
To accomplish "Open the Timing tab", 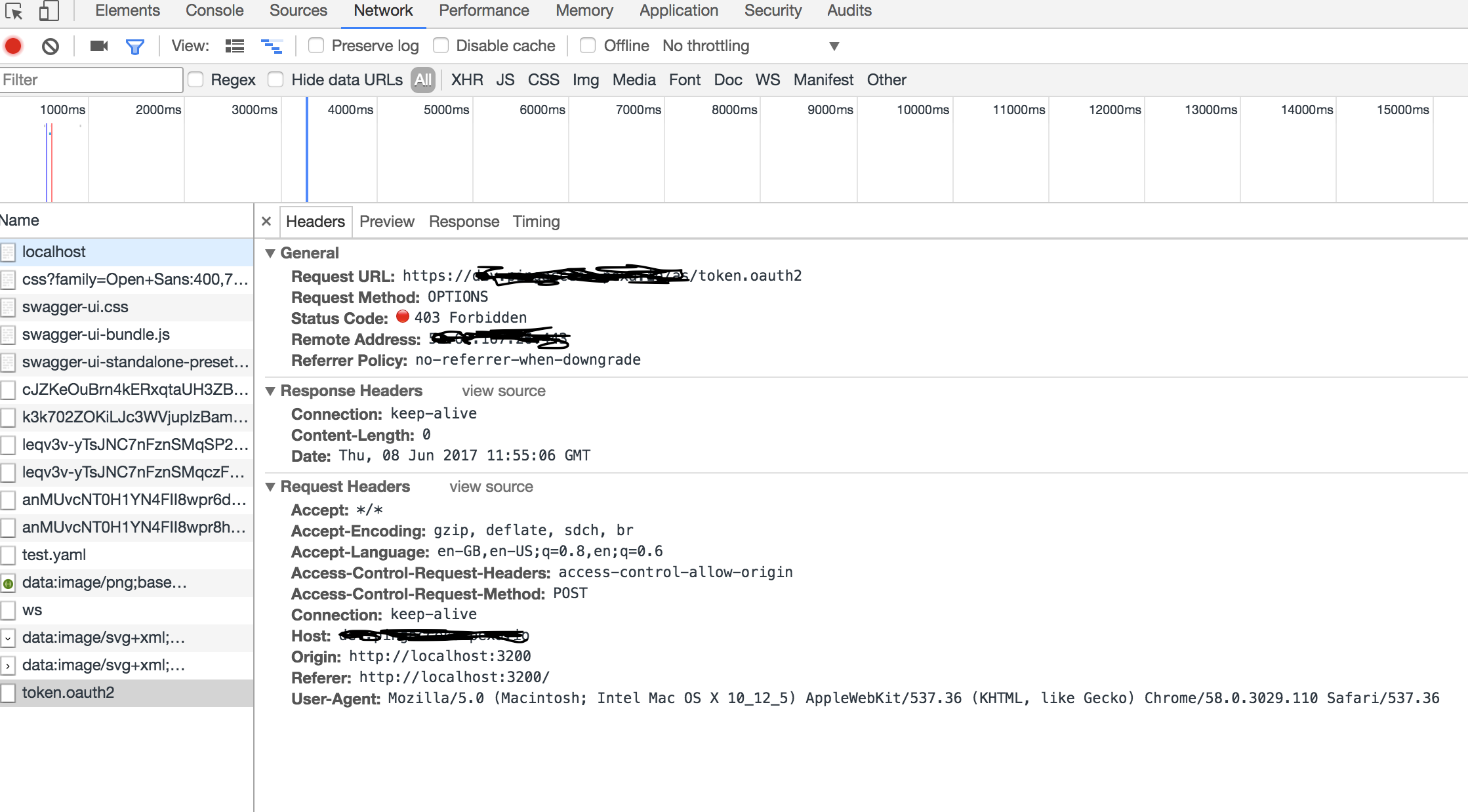I will click(536, 222).
